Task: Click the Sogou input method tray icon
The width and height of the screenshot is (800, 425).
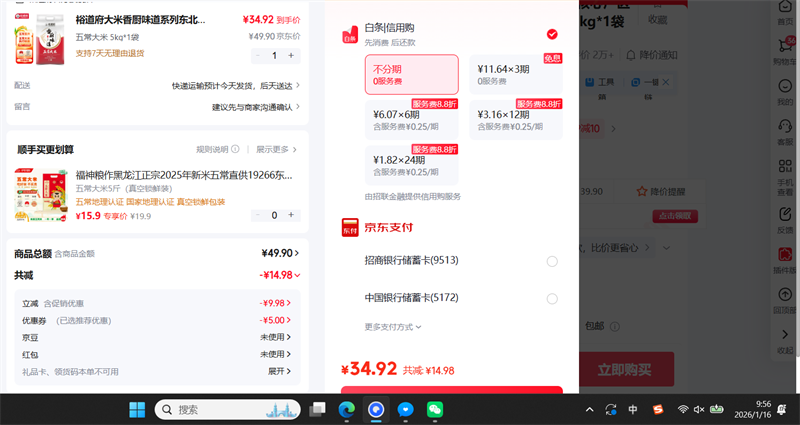Action: 658,409
